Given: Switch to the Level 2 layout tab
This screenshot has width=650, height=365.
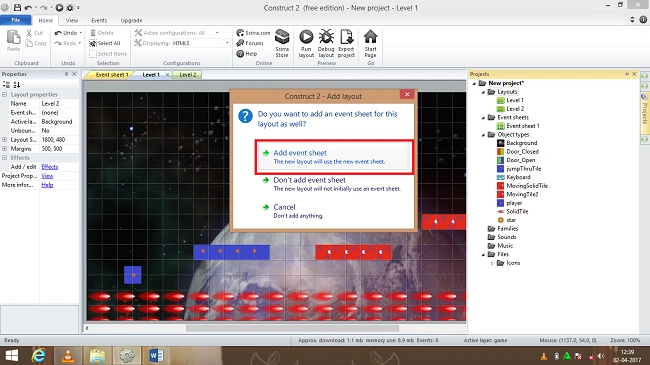Looking at the screenshot, I should (188, 75).
